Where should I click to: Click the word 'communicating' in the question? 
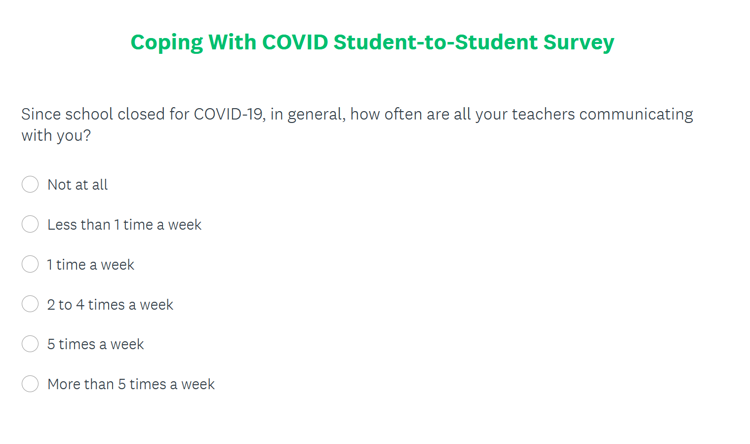pyautogui.click(x=636, y=115)
